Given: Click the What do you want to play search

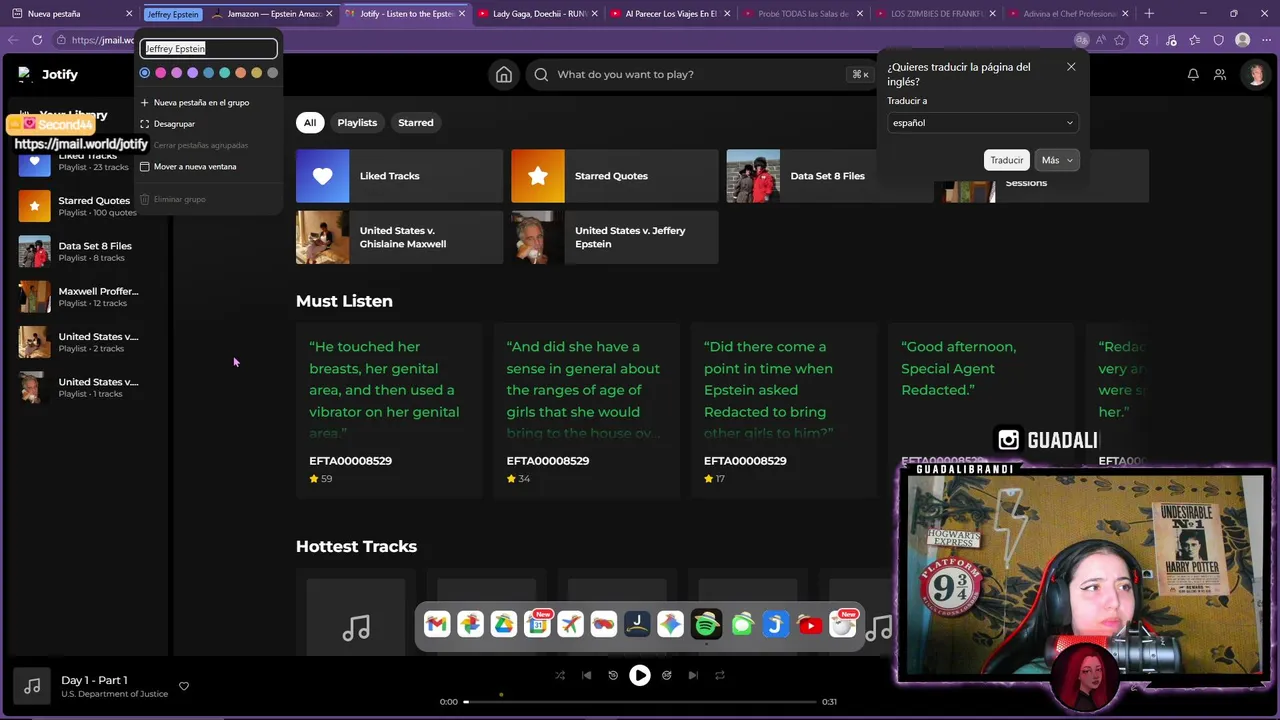Looking at the screenshot, I should [702, 74].
